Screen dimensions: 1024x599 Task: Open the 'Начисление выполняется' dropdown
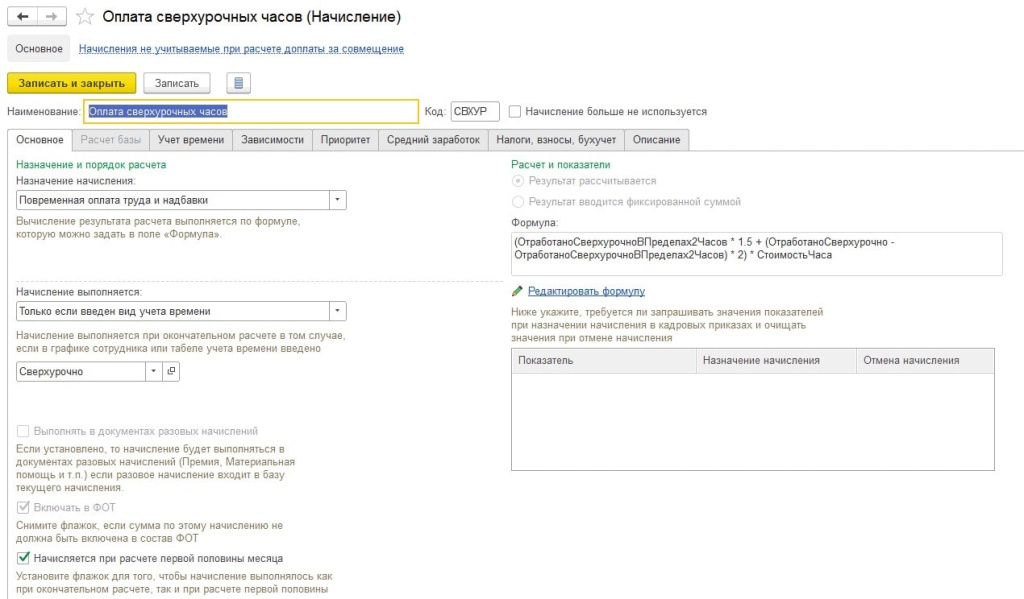point(338,311)
